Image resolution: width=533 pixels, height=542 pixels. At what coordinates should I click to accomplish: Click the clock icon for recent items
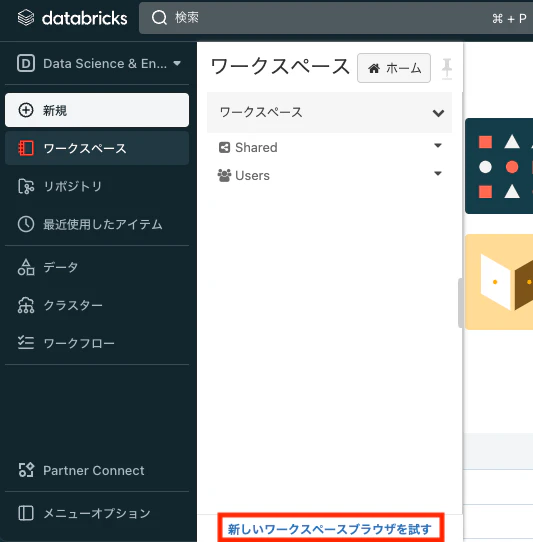click(x=26, y=224)
